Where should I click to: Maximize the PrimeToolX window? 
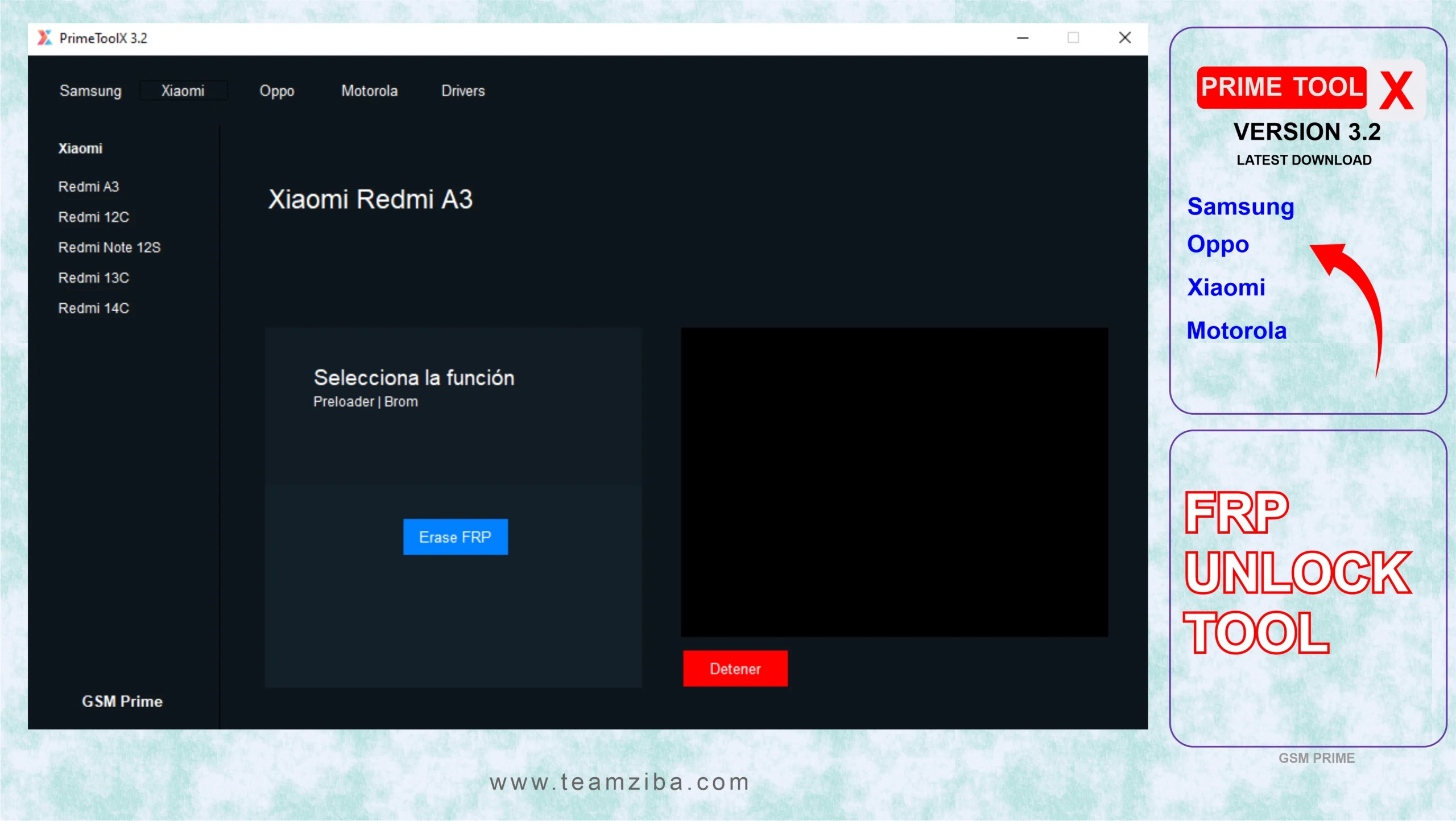(x=1073, y=38)
